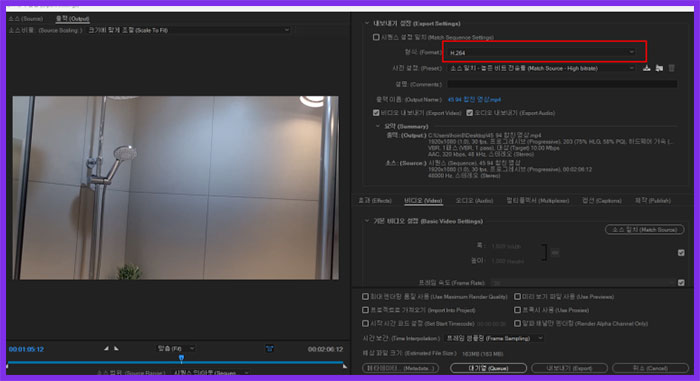Click the video preview thumbnail
Image resolution: width=700 pixels, height=381 pixels.
175,188
